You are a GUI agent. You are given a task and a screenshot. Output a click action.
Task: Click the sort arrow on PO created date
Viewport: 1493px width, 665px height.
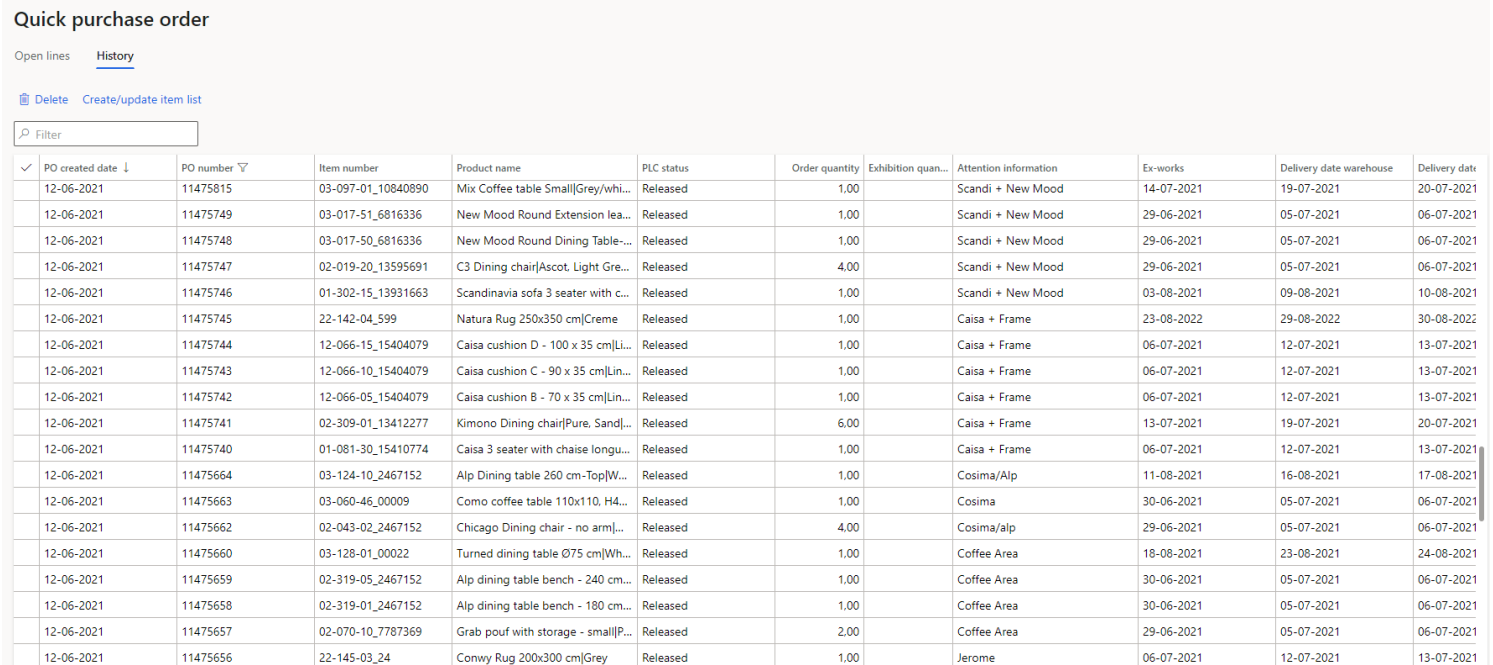coord(126,168)
